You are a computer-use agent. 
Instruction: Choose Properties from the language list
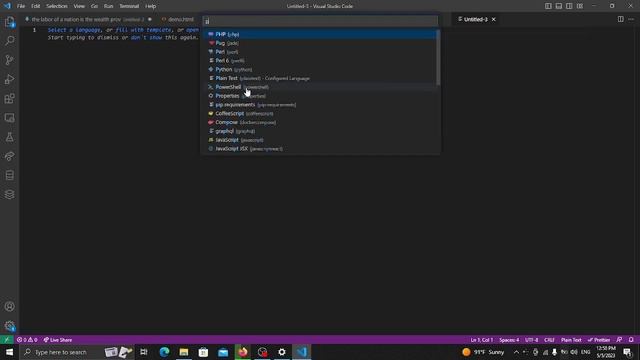[x=320, y=96]
